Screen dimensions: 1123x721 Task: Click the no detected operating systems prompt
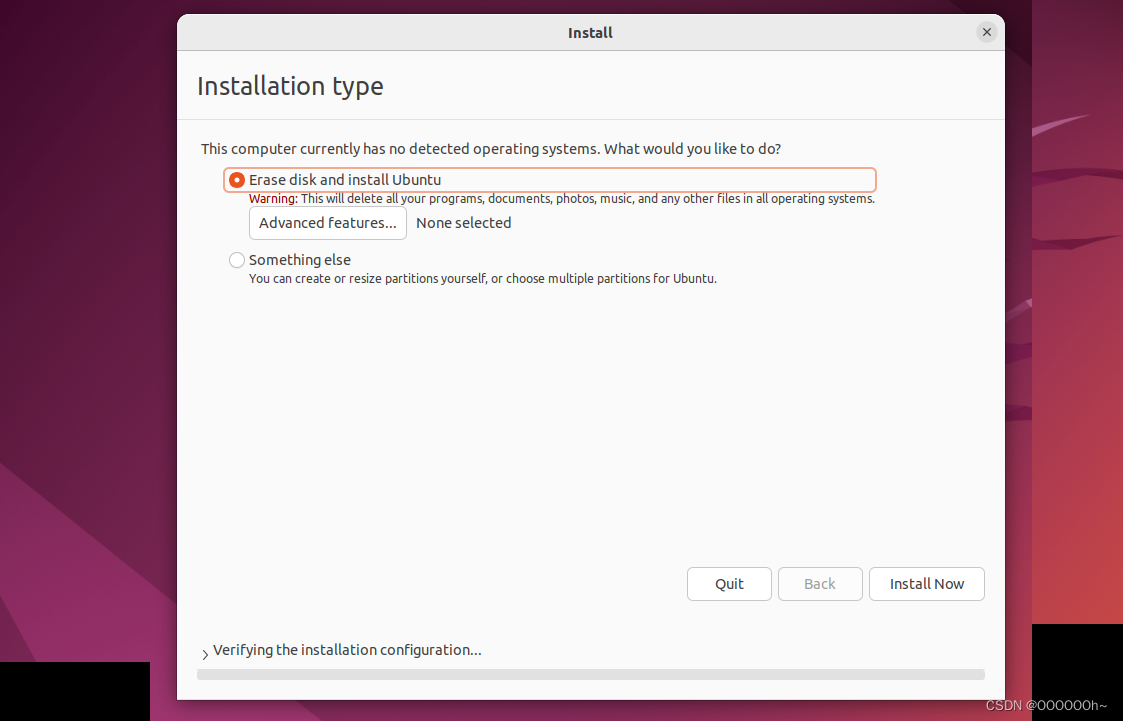(x=491, y=149)
